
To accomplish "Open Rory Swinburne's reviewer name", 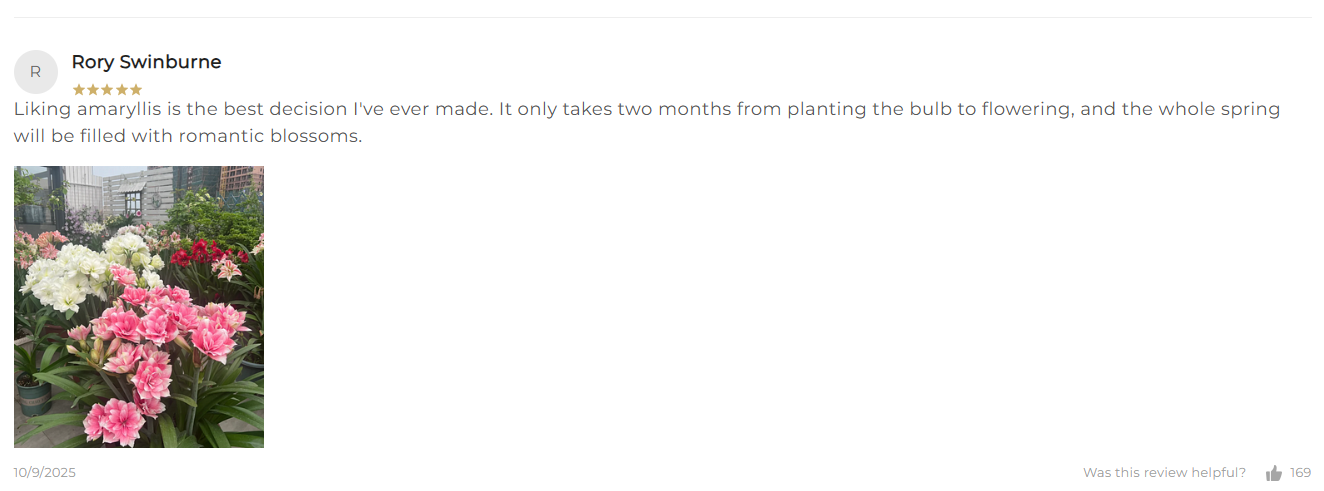I will point(146,62).
